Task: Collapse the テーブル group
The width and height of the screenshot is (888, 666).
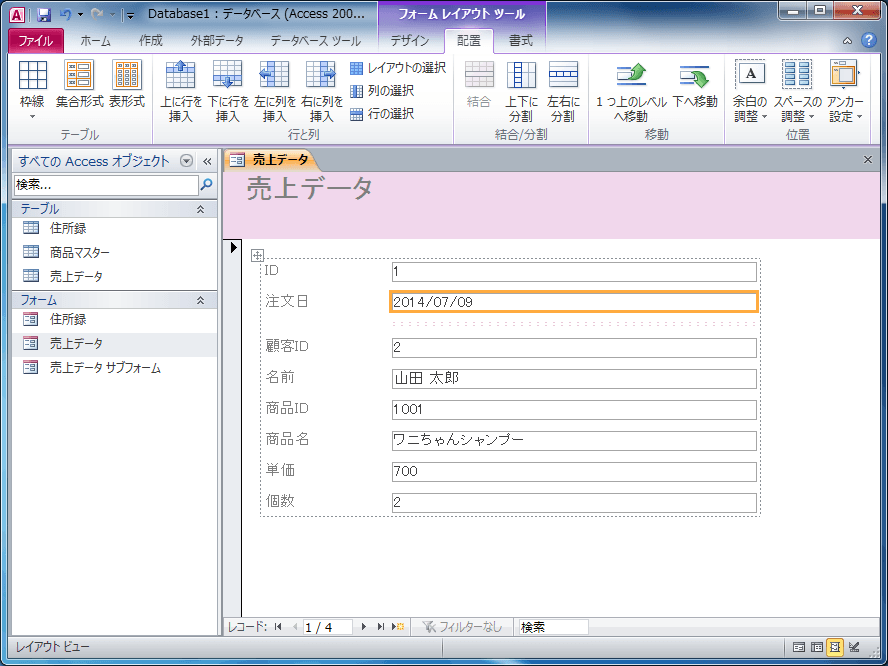Action: tap(200, 209)
